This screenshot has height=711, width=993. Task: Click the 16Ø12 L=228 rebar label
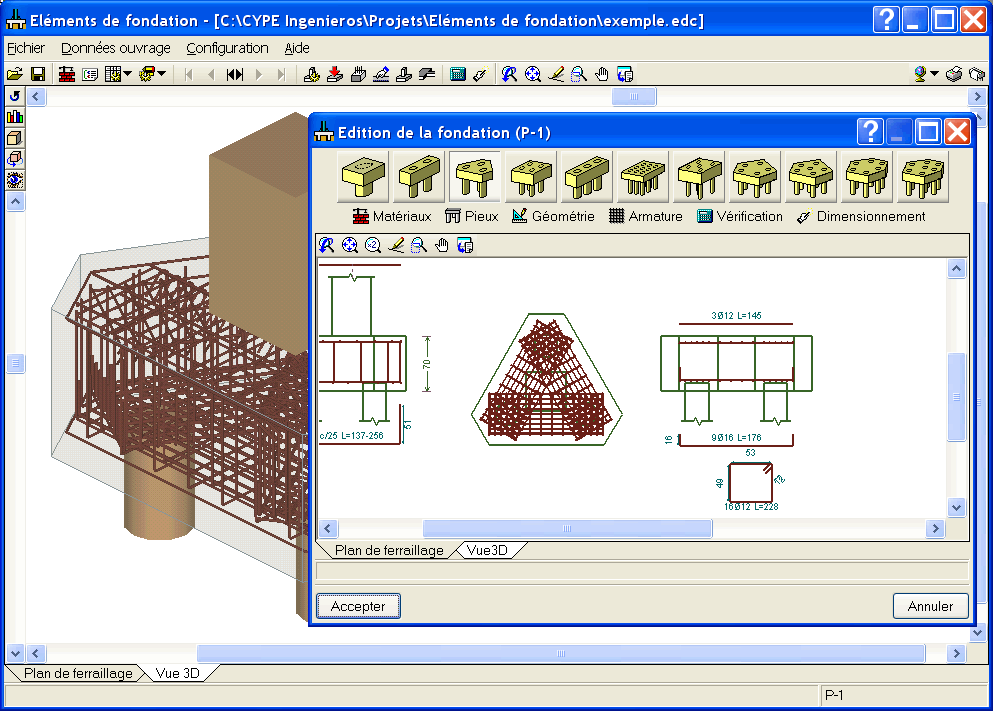pos(751,507)
